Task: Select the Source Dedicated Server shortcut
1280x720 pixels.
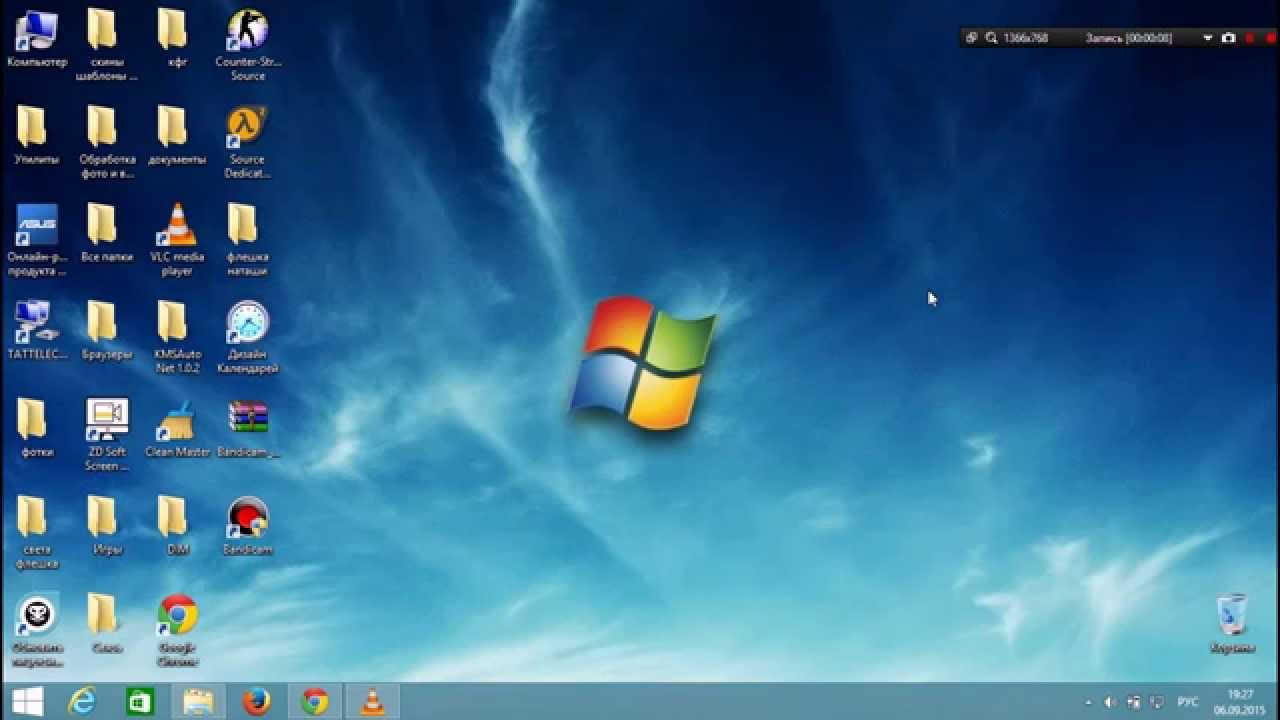Action: [247, 142]
